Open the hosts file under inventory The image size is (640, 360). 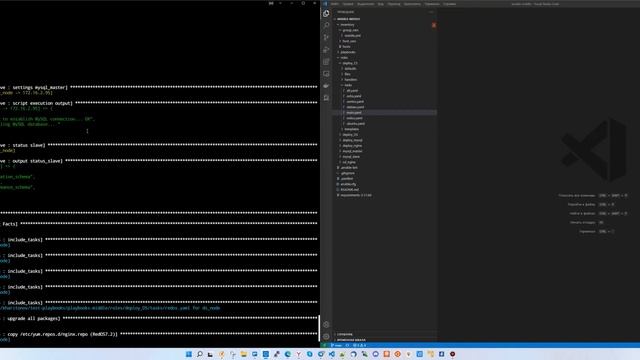point(346,47)
